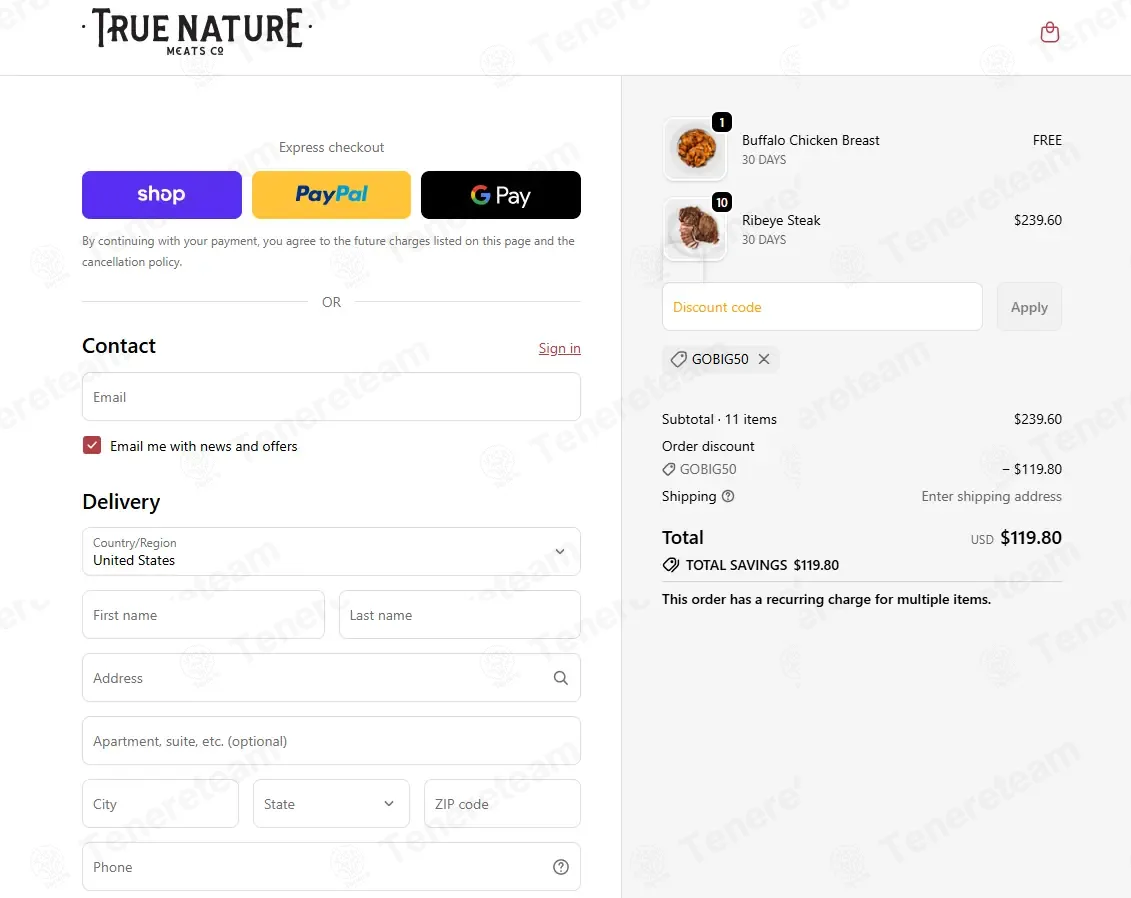Click the True Nature Meats Co logo
This screenshot has width=1131, height=898.
click(197, 32)
